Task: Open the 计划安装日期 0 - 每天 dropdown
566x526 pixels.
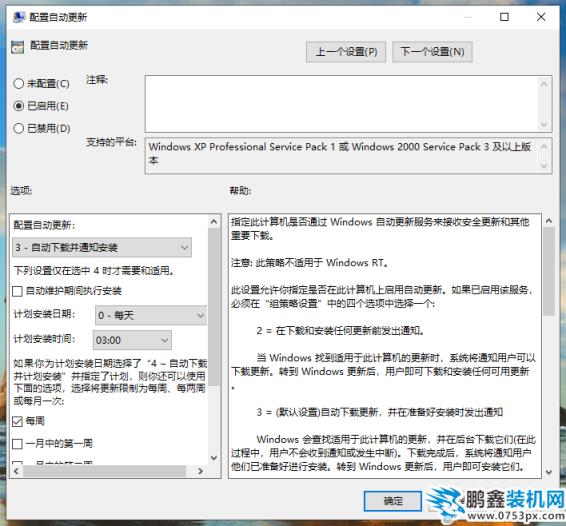Action: (x=151, y=315)
